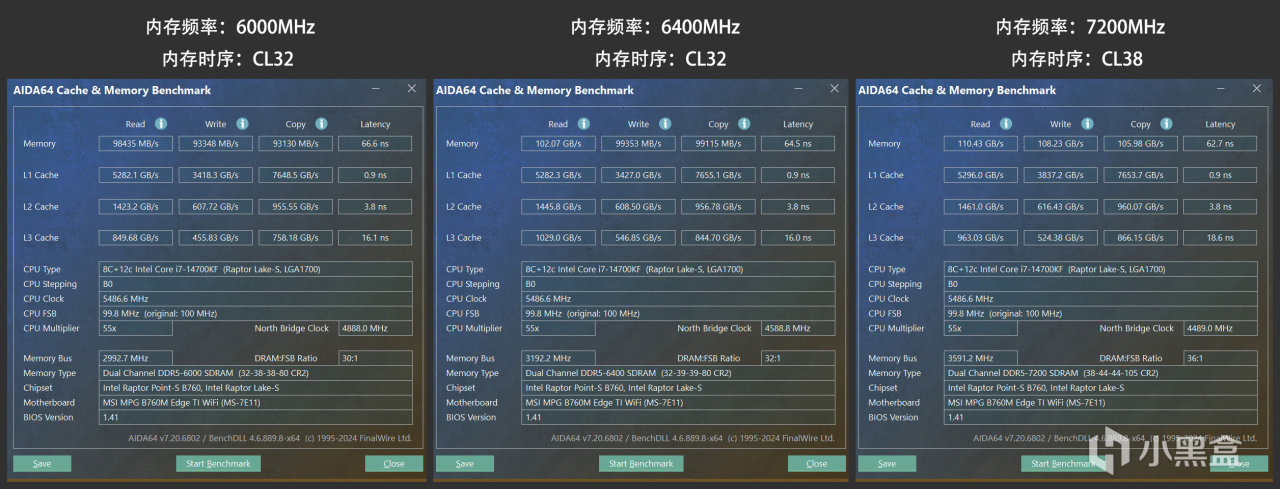The width and height of the screenshot is (1280, 489).
Task: Click Chipset field in DDR5-7200 window
Action: (x=1100, y=388)
